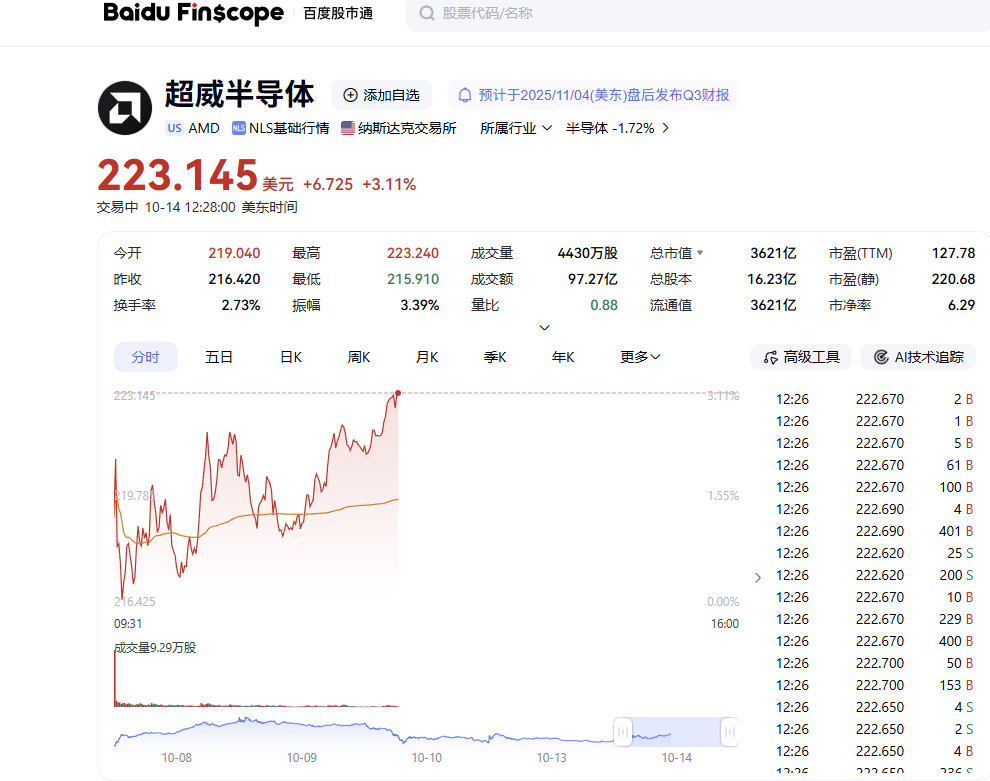Click the trade row with volume 153 B
This screenshot has width=990, height=781.
(874, 685)
